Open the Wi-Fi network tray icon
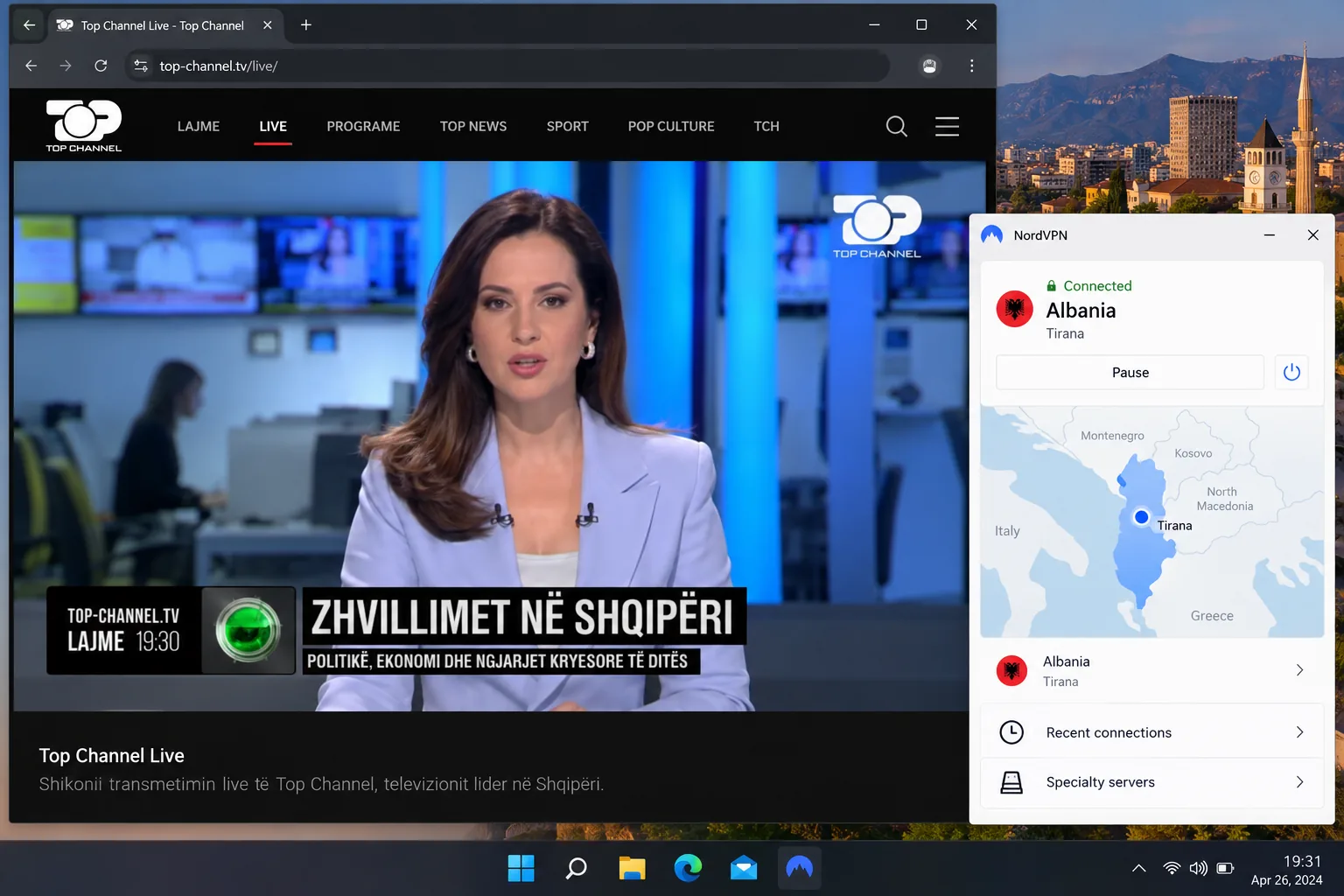This screenshot has width=1344, height=896. (1172, 868)
